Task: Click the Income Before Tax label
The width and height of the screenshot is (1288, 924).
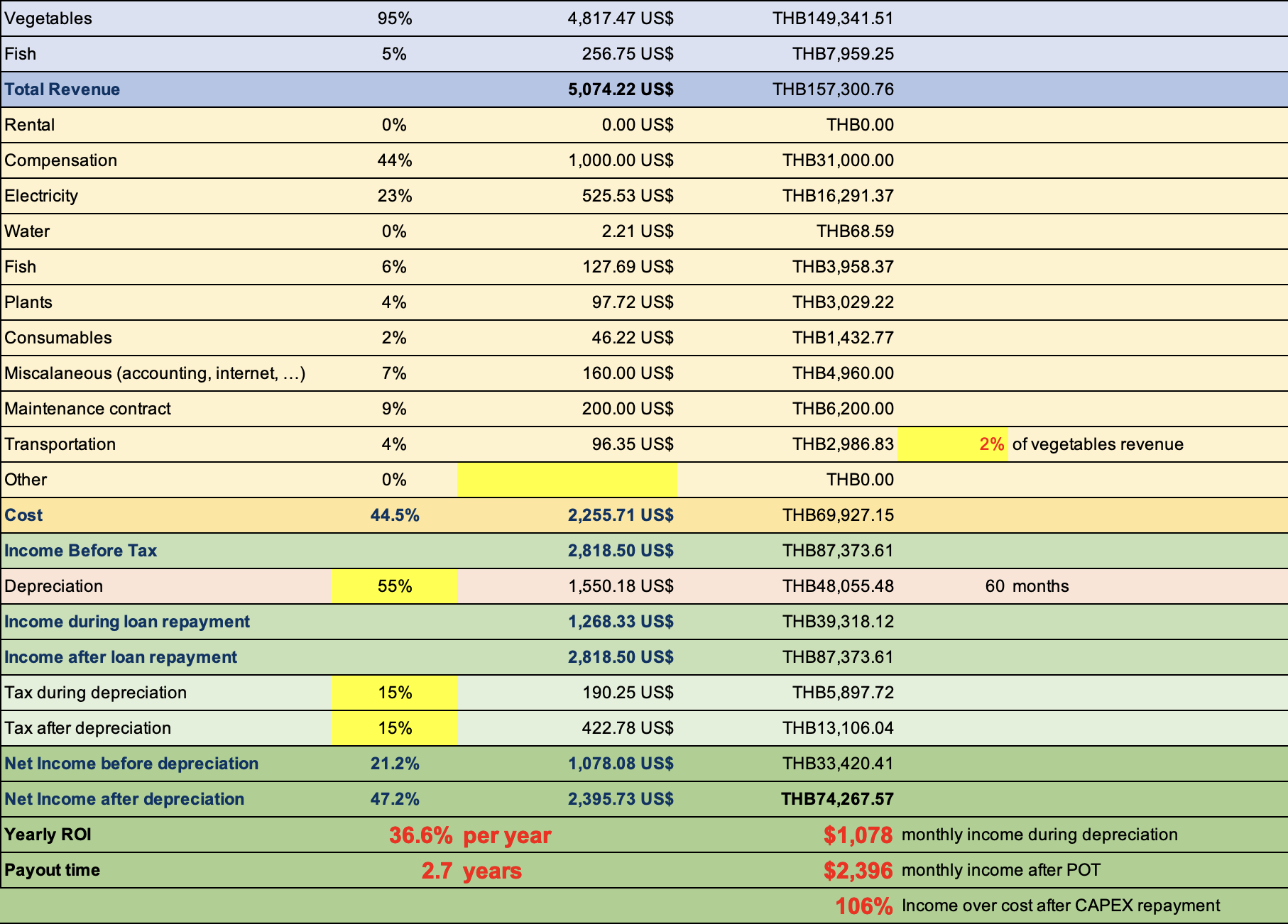Action: (x=81, y=551)
